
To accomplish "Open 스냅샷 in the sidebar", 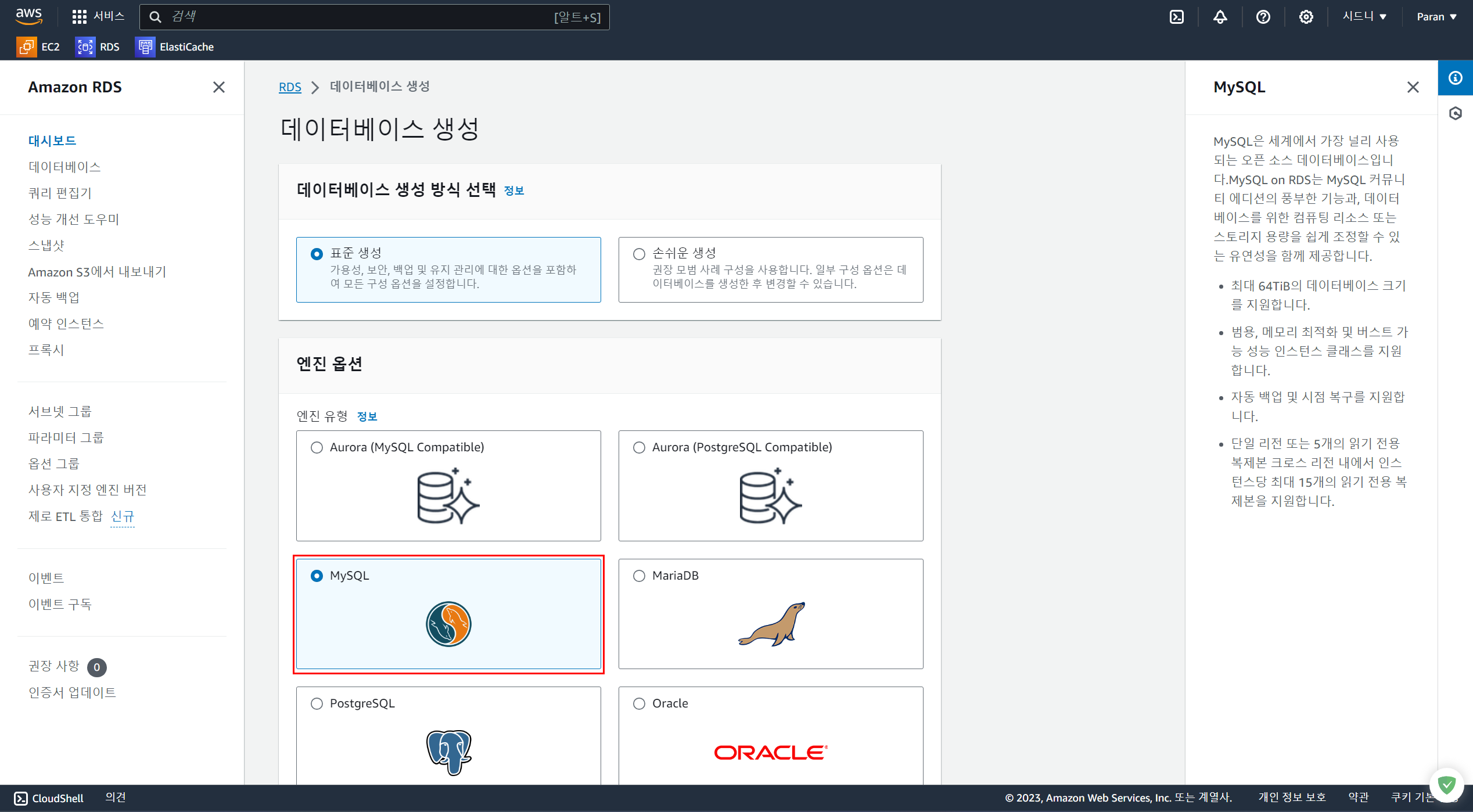I will 46,245.
